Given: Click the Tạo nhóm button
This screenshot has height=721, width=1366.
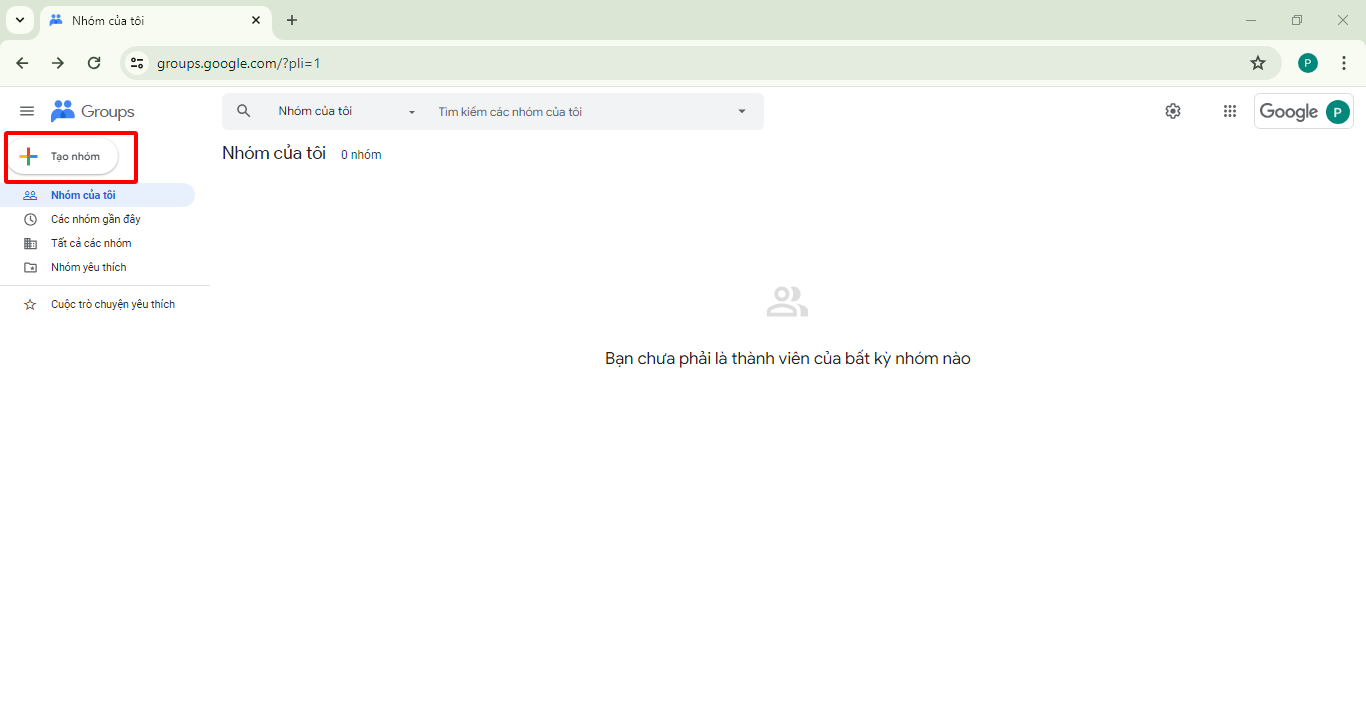Looking at the screenshot, I should tap(63, 156).
